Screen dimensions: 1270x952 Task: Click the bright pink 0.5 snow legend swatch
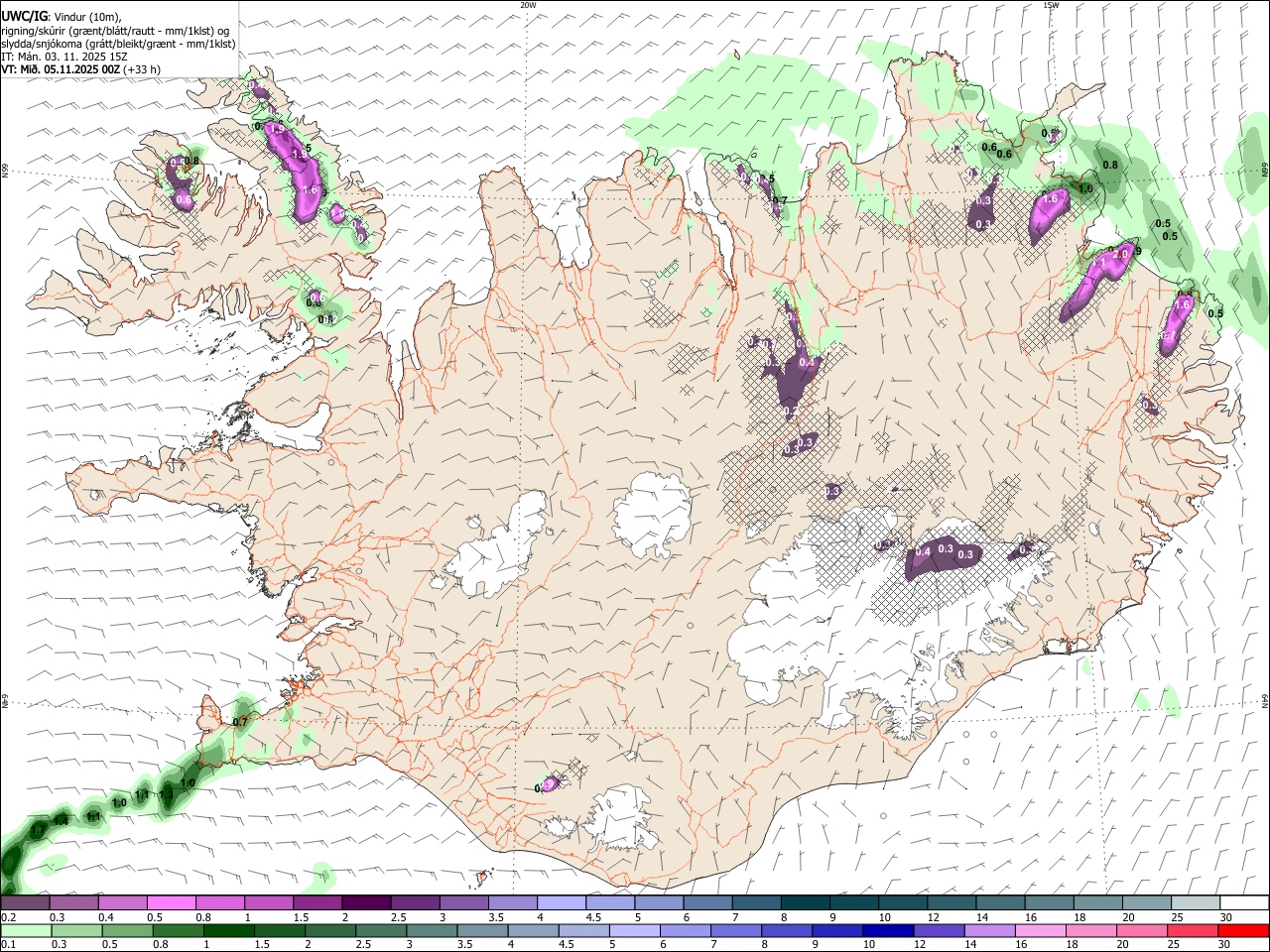pos(172,903)
